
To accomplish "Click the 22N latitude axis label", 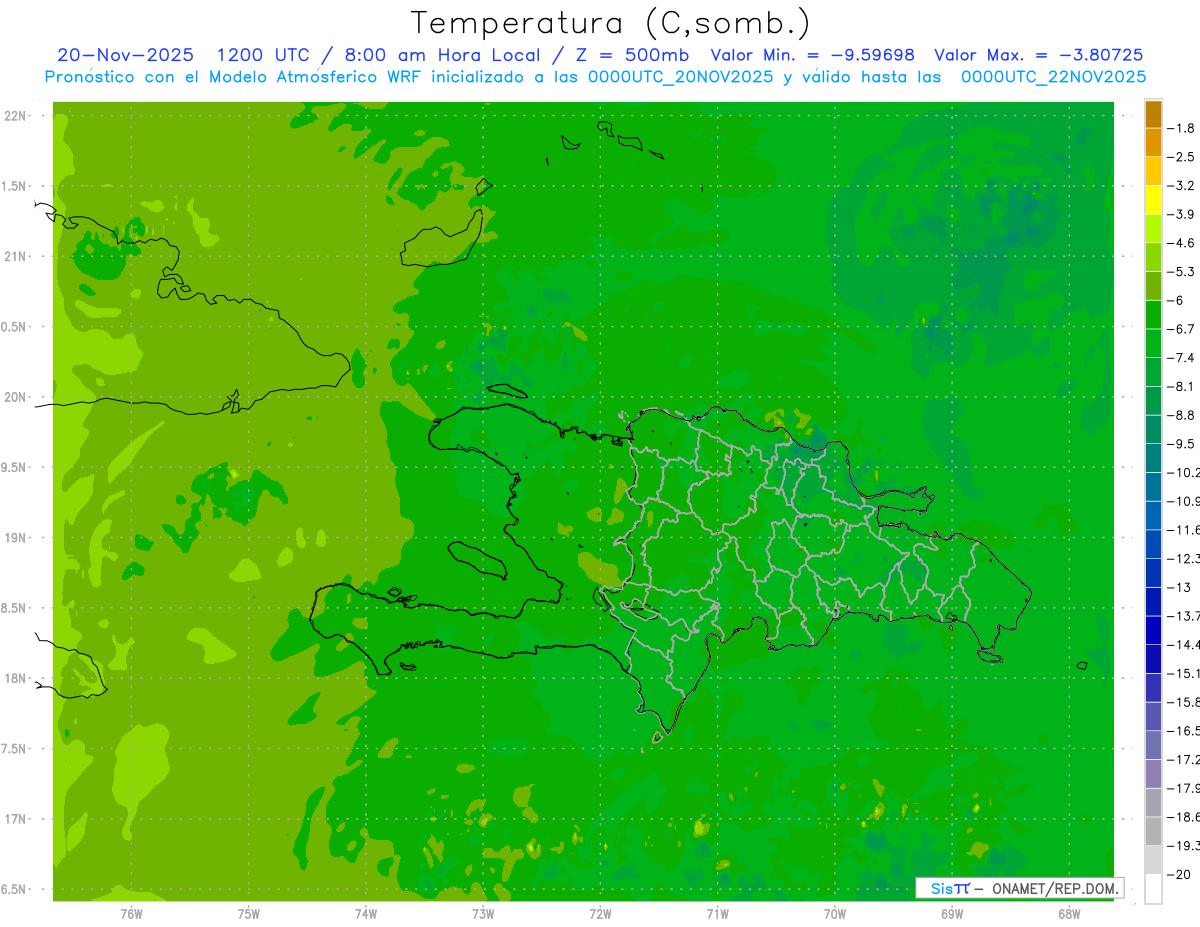I will point(15,116).
